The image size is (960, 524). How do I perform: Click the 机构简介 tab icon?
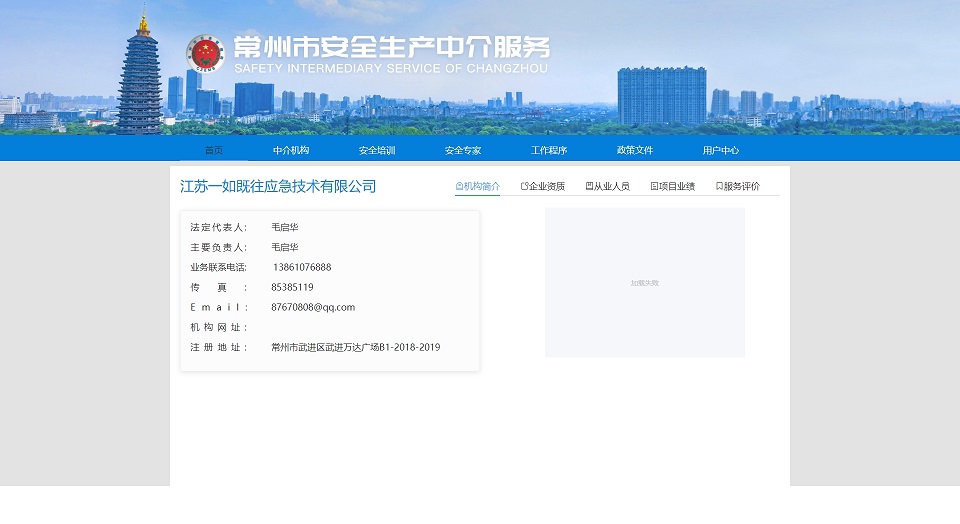pos(459,186)
